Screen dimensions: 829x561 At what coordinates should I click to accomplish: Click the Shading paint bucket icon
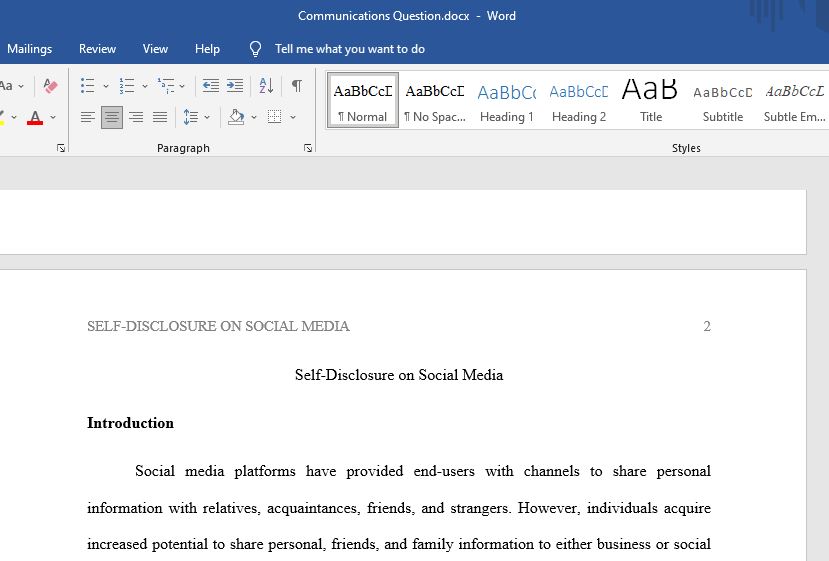click(236, 117)
